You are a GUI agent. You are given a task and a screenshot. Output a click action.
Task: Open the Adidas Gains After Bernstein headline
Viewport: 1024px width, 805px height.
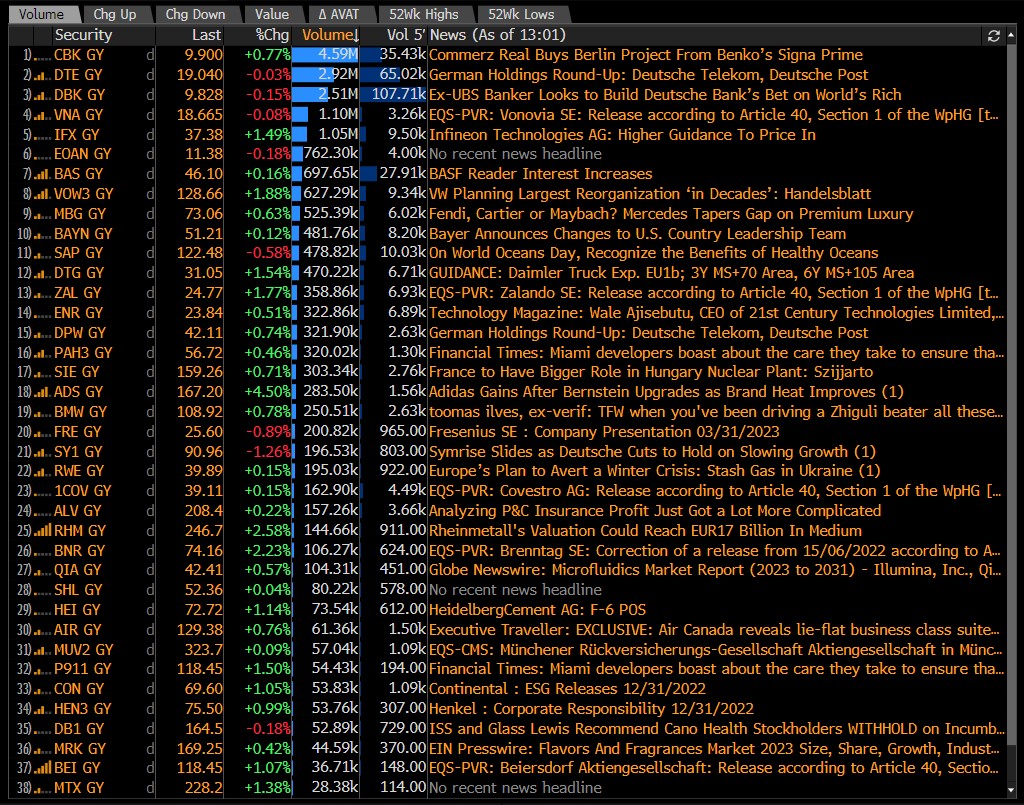pyautogui.click(x=666, y=392)
